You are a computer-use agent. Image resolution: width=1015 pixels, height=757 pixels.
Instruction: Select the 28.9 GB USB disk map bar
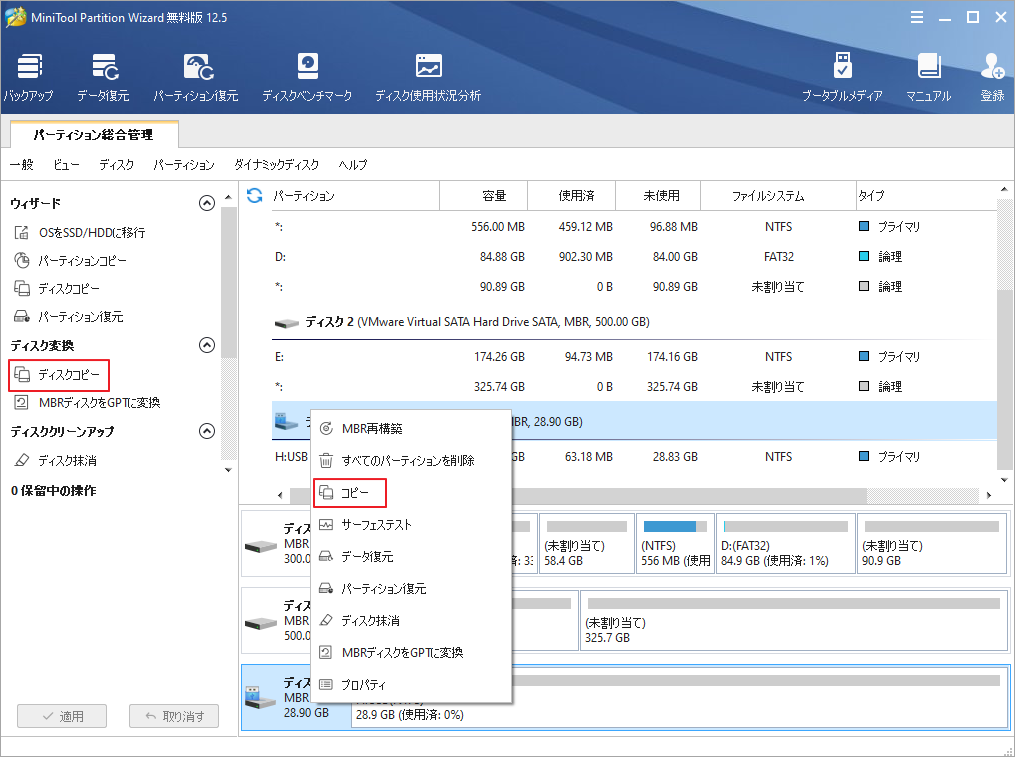[x=680, y=697]
